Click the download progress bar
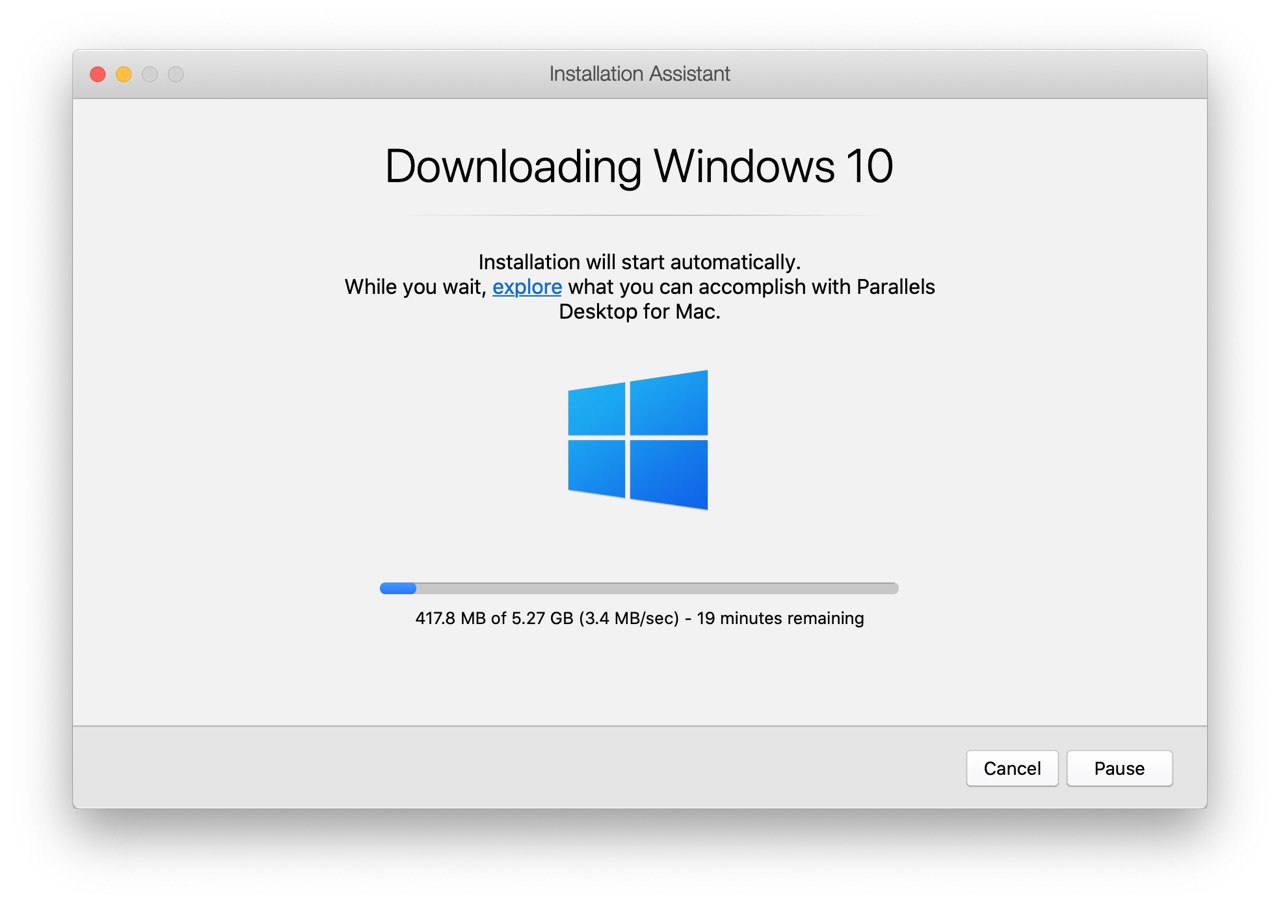 (639, 588)
